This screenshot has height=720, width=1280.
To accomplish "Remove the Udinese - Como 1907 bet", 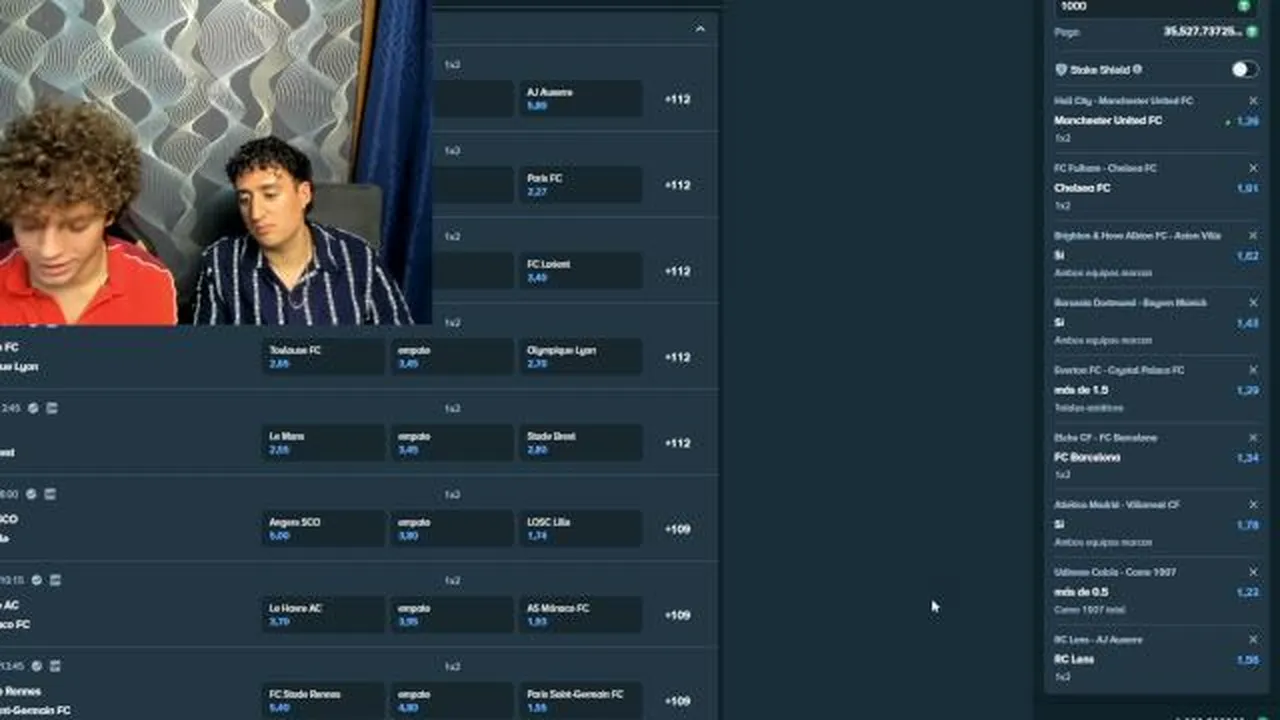I will [1253, 572].
